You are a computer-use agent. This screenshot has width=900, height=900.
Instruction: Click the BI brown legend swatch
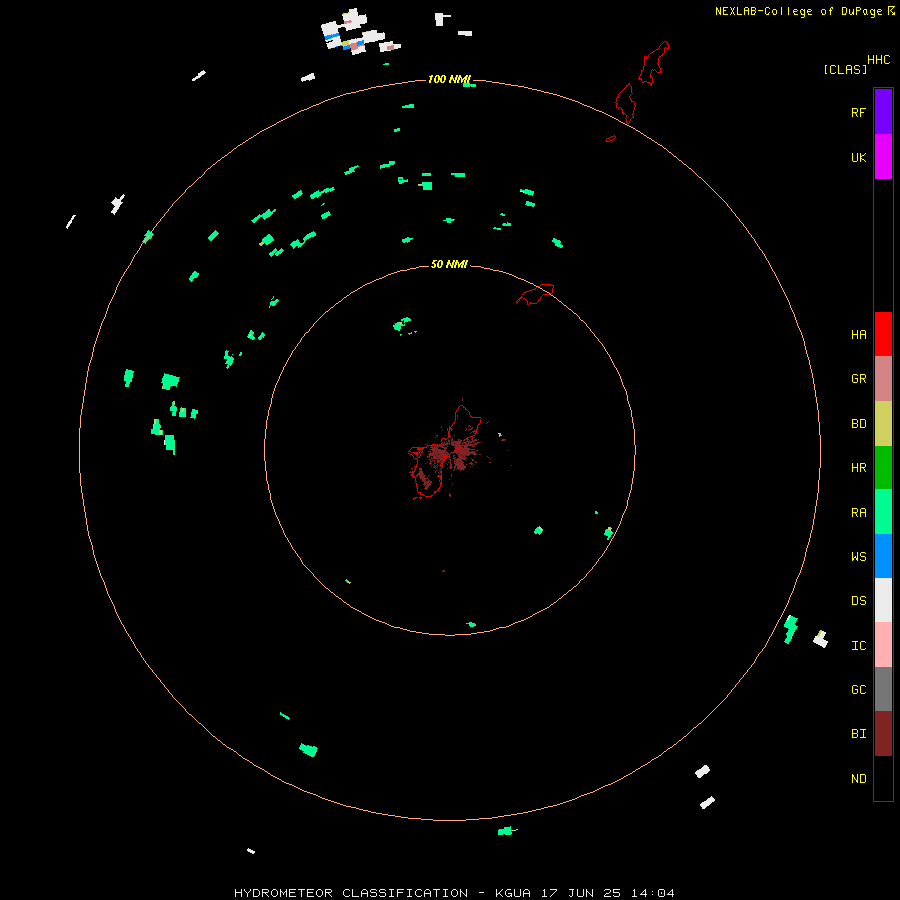tap(883, 734)
